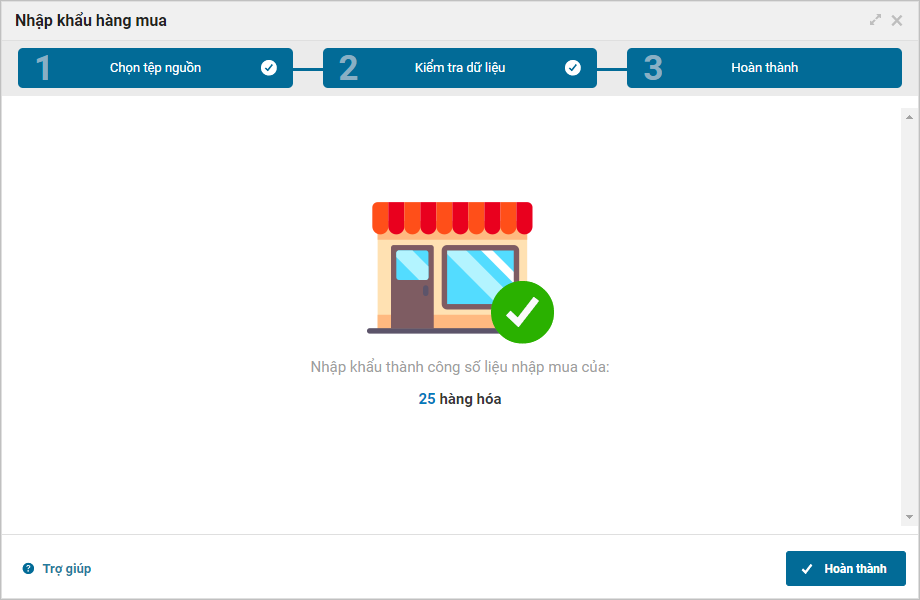Click the green success checkmark badge

tap(522, 312)
